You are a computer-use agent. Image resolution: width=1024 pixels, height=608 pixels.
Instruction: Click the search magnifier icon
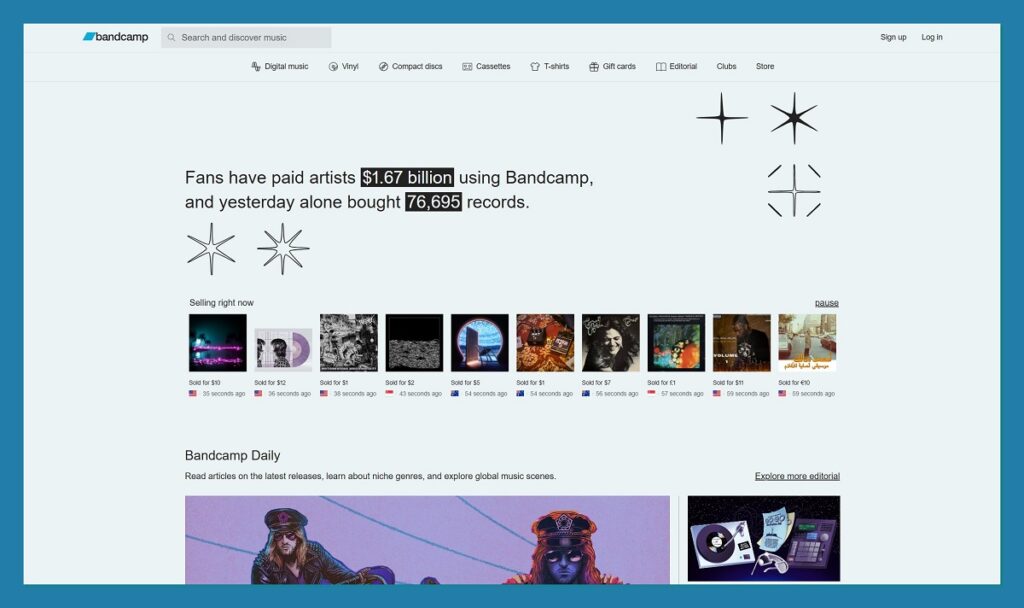[x=171, y=37]
